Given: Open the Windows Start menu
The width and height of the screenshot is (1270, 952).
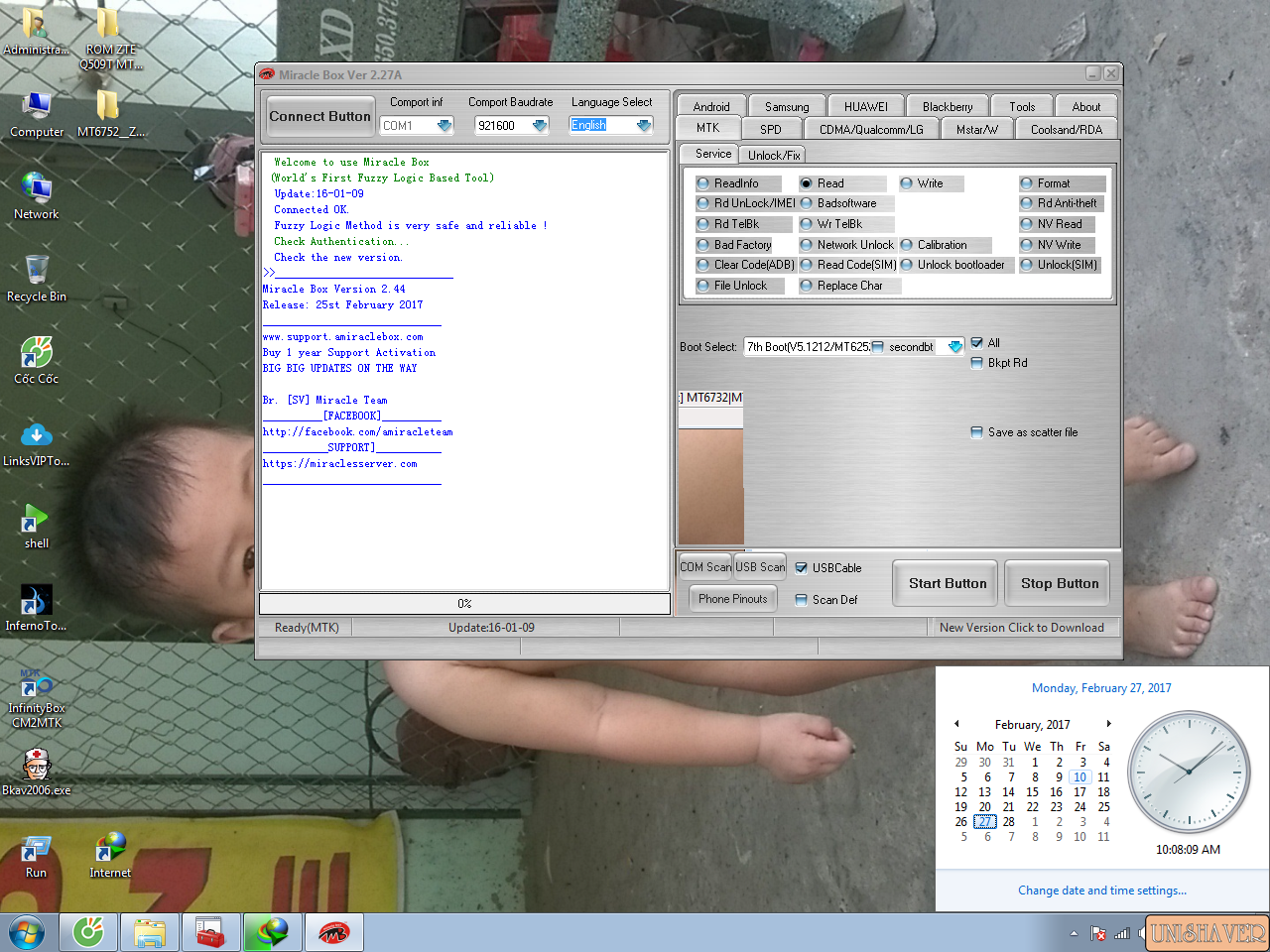Looking at the screenshot, I should [x=27, y=932].
